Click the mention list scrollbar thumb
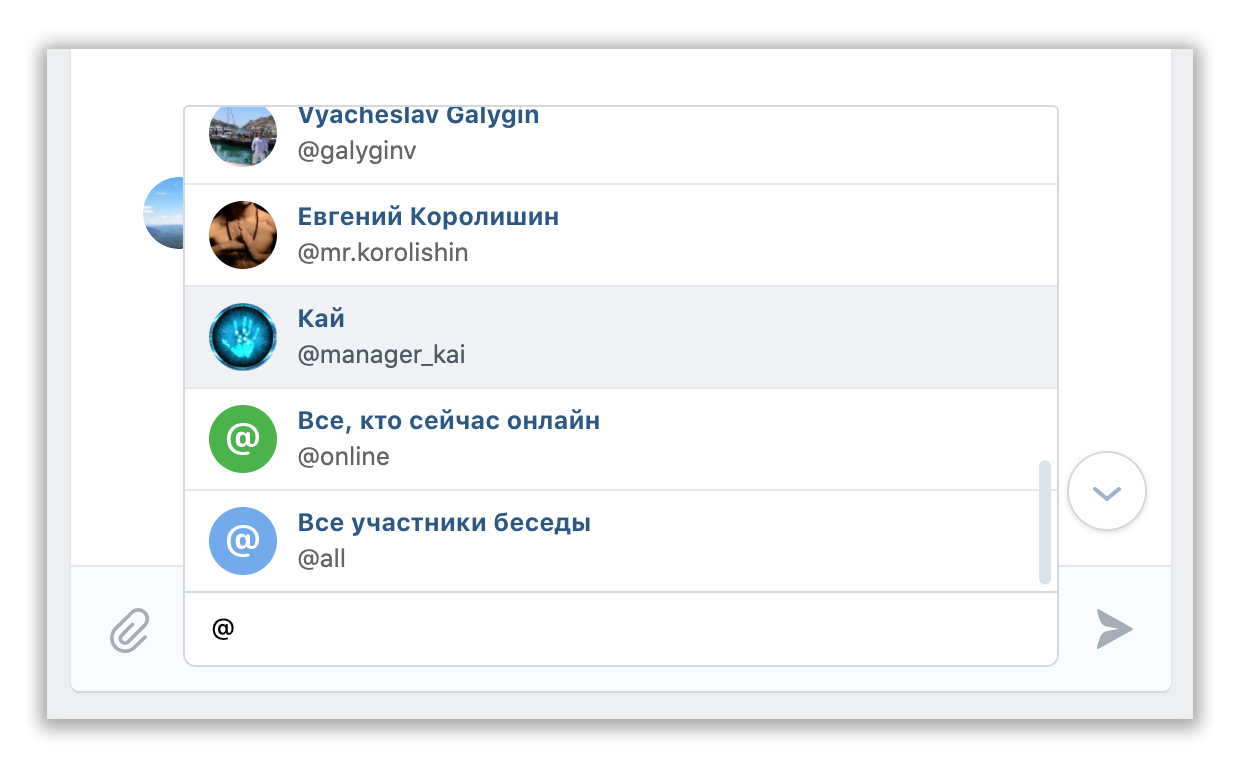Image resolution: width=1239 pixels, height=764 pixels. (1045, 521)
